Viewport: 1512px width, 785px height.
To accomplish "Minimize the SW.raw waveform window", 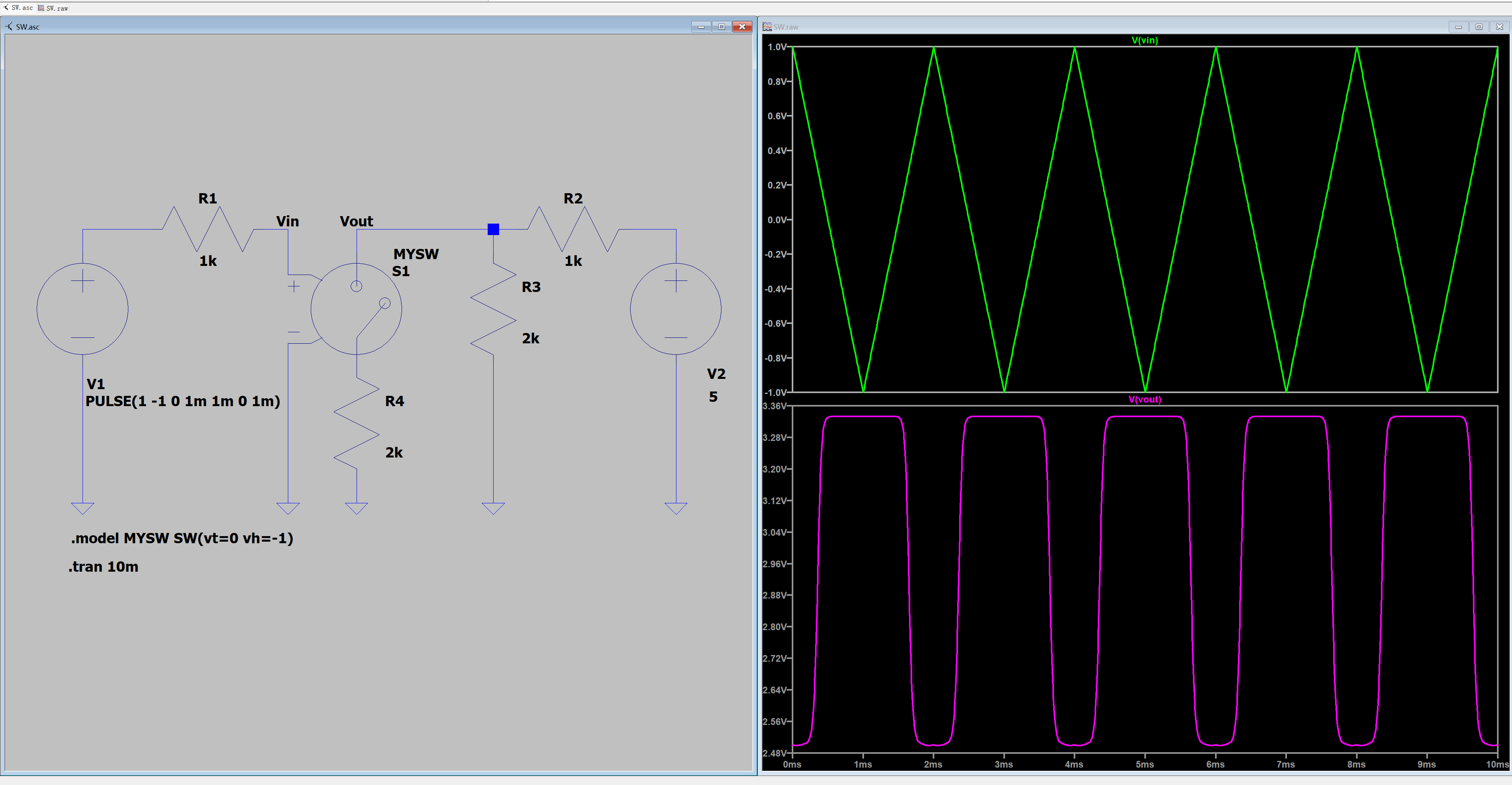I will pos(1458,26).
